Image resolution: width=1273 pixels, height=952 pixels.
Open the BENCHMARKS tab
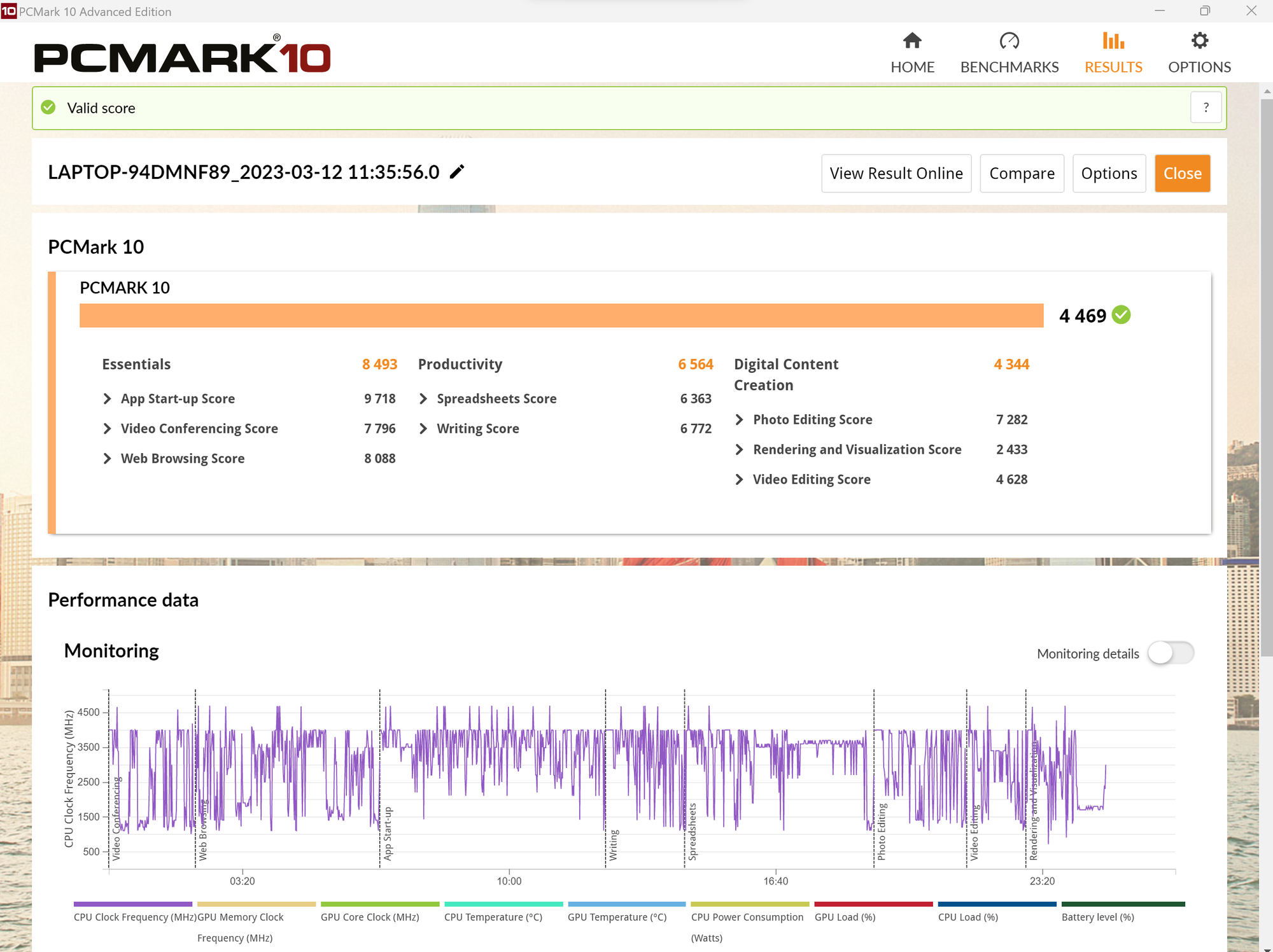pyautogui.click(x=1009, y=53)
